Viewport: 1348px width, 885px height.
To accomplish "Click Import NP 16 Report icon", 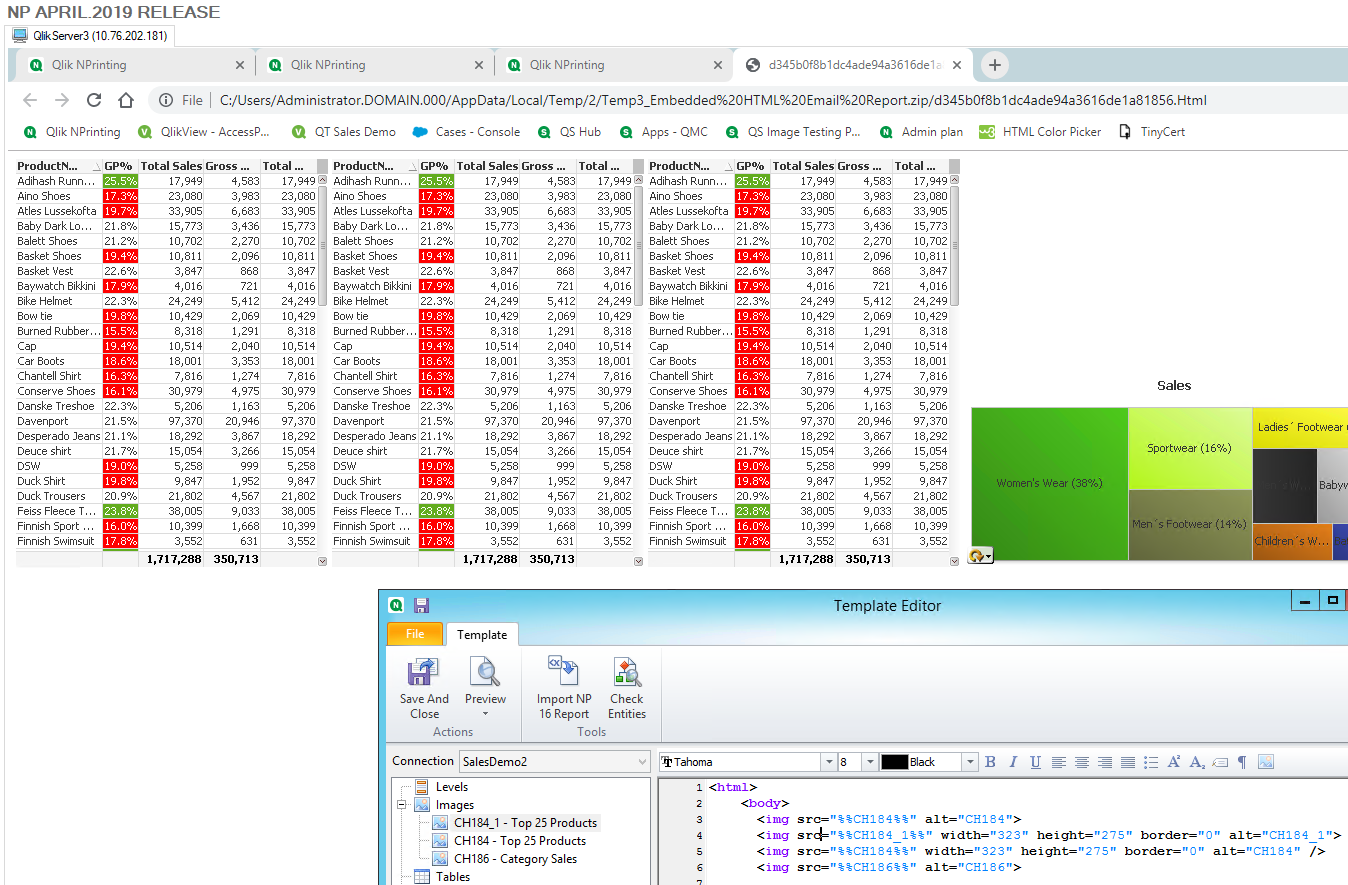I will (563, 672).
